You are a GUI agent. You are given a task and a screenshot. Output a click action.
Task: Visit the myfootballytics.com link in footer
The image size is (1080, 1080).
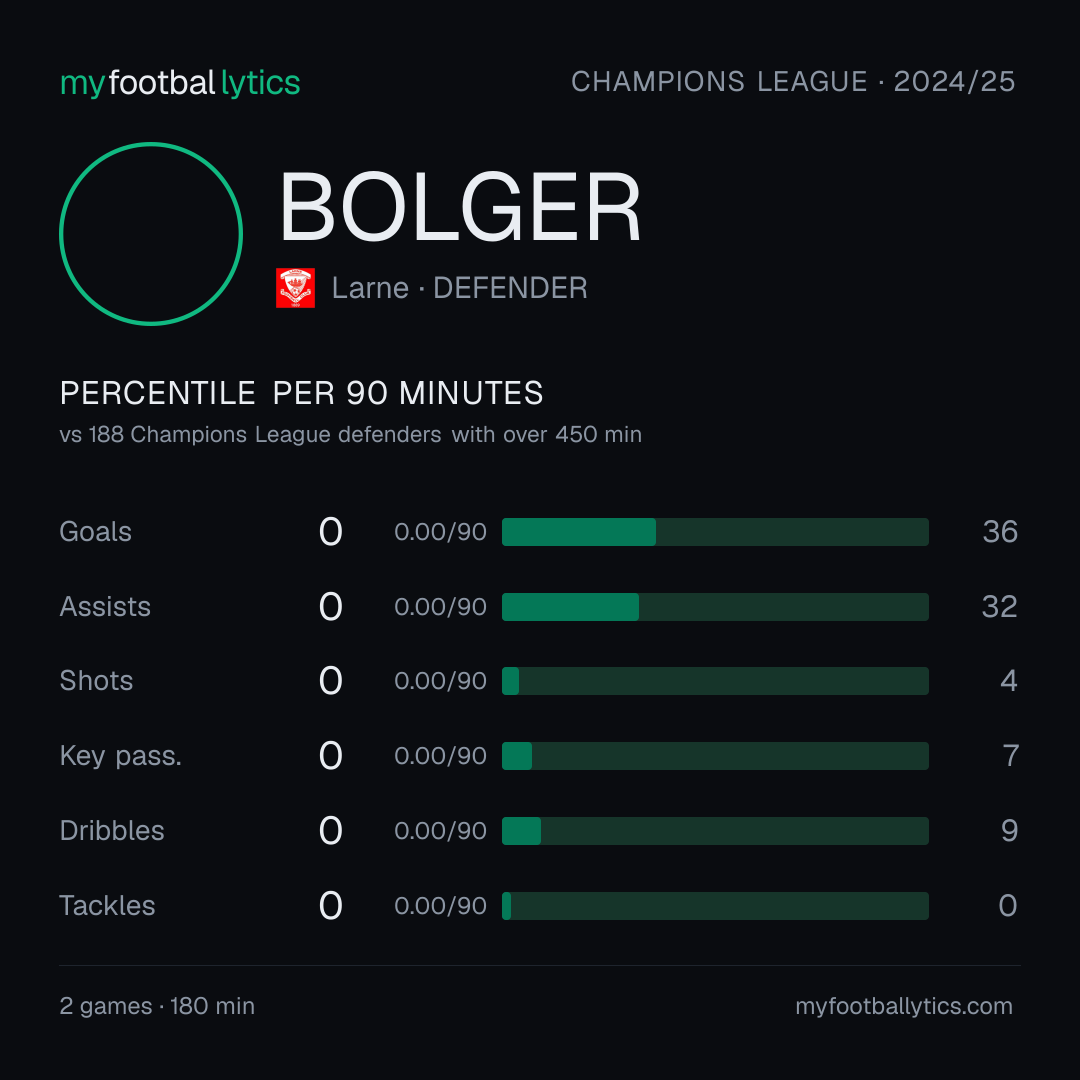click(x=904, y=1006)
